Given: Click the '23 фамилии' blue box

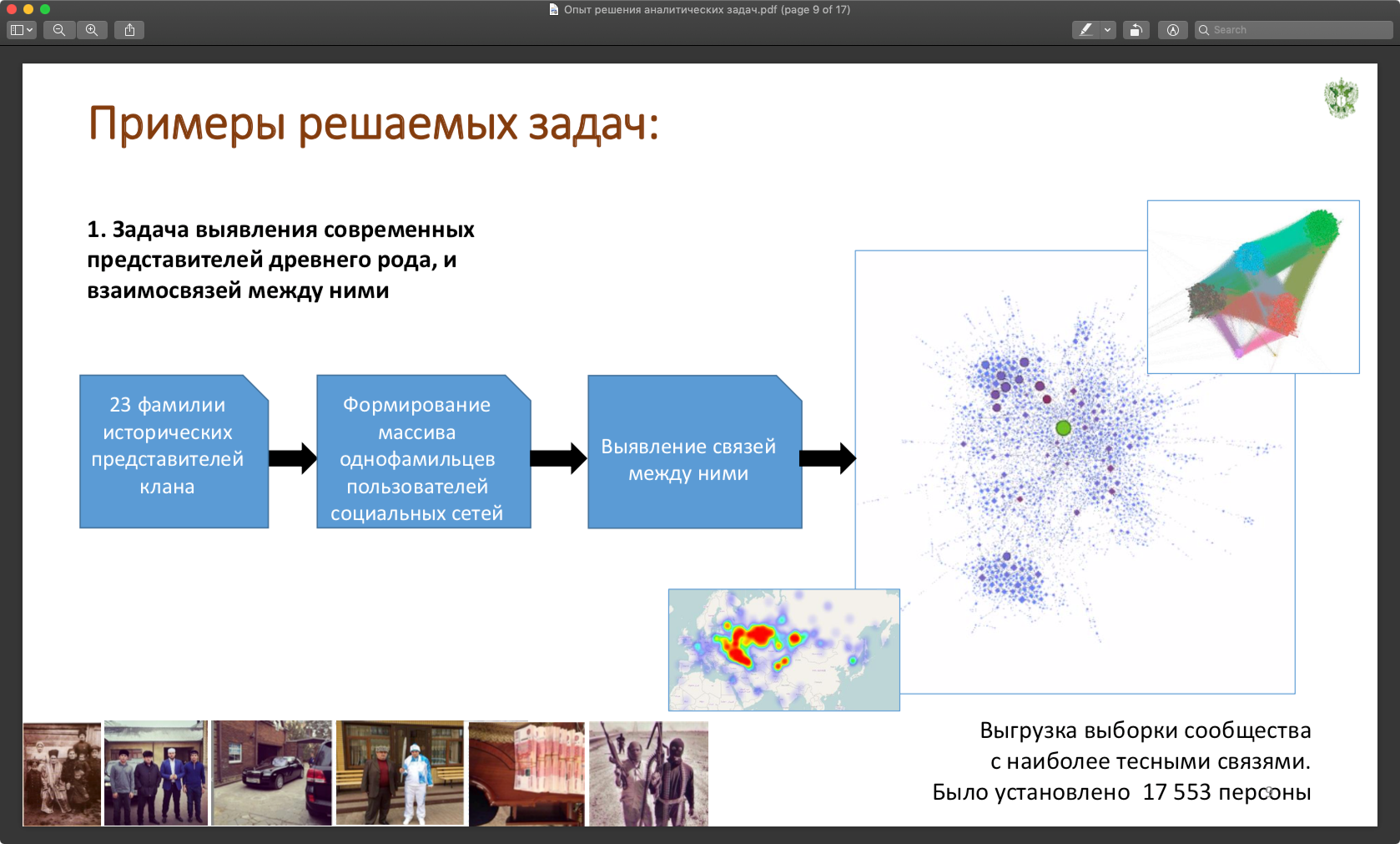Looking at the screenshot, I should pyautogui.click(x=174, y=451).
